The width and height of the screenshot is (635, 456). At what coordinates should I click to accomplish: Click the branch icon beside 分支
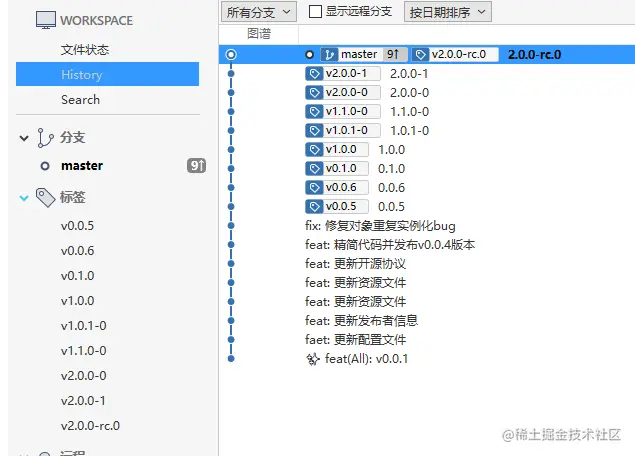coord(45,138)
